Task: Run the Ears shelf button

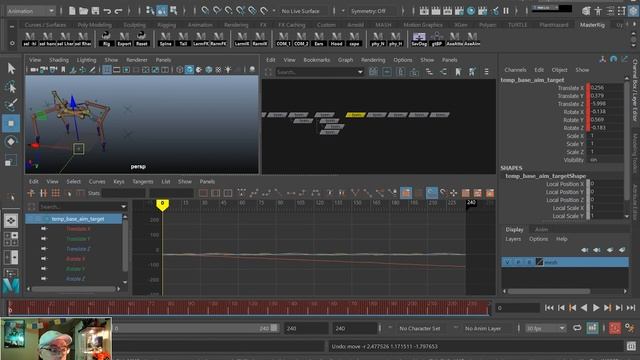Action: point(319,38)
